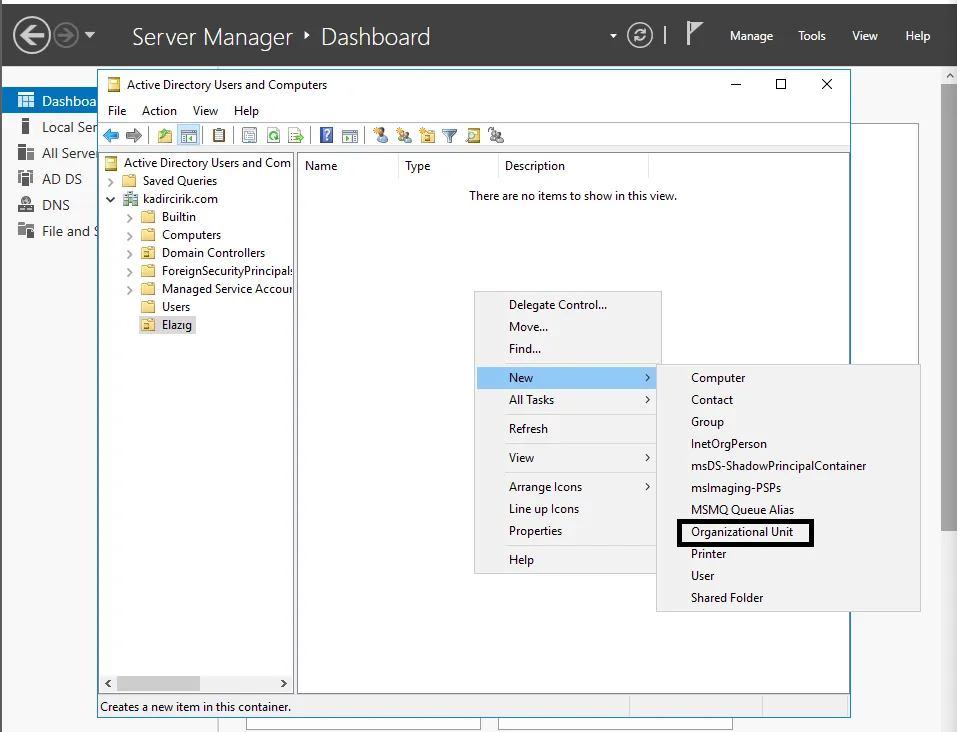957x732 pixels.
Task: Click the DNS icon in Server Manager sidebar
Action: pos(26,205)
